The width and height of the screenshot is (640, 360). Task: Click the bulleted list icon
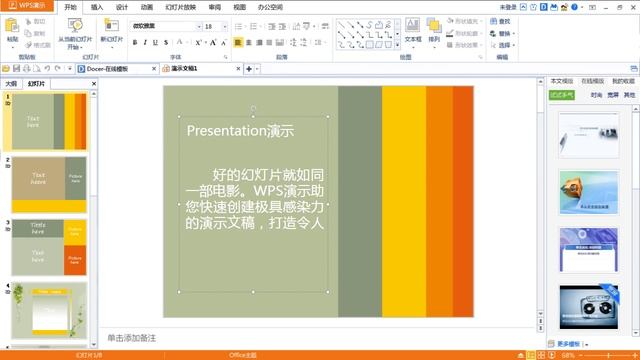point(238,27)
